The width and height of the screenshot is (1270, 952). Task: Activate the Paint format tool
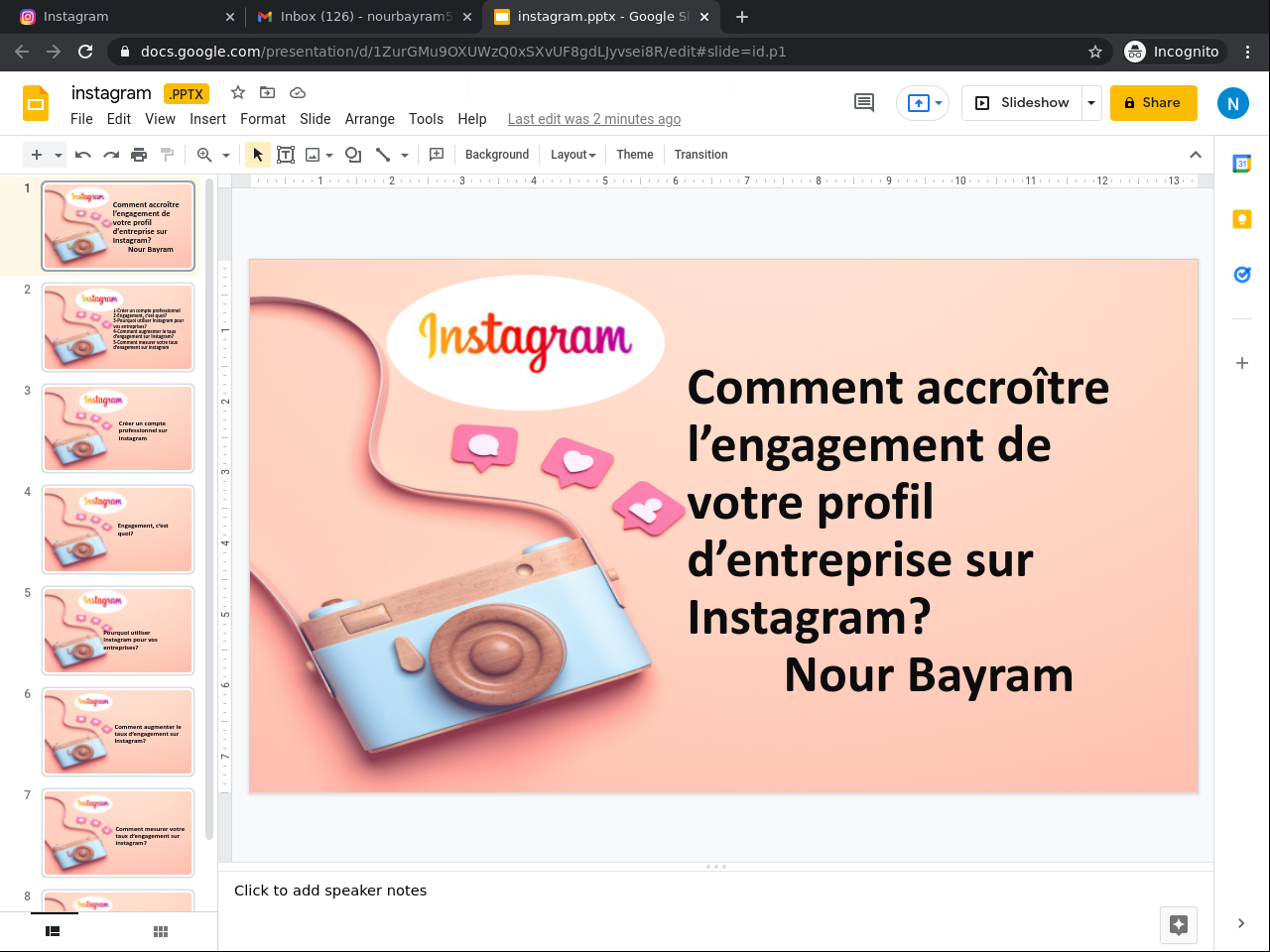point(167,155)
